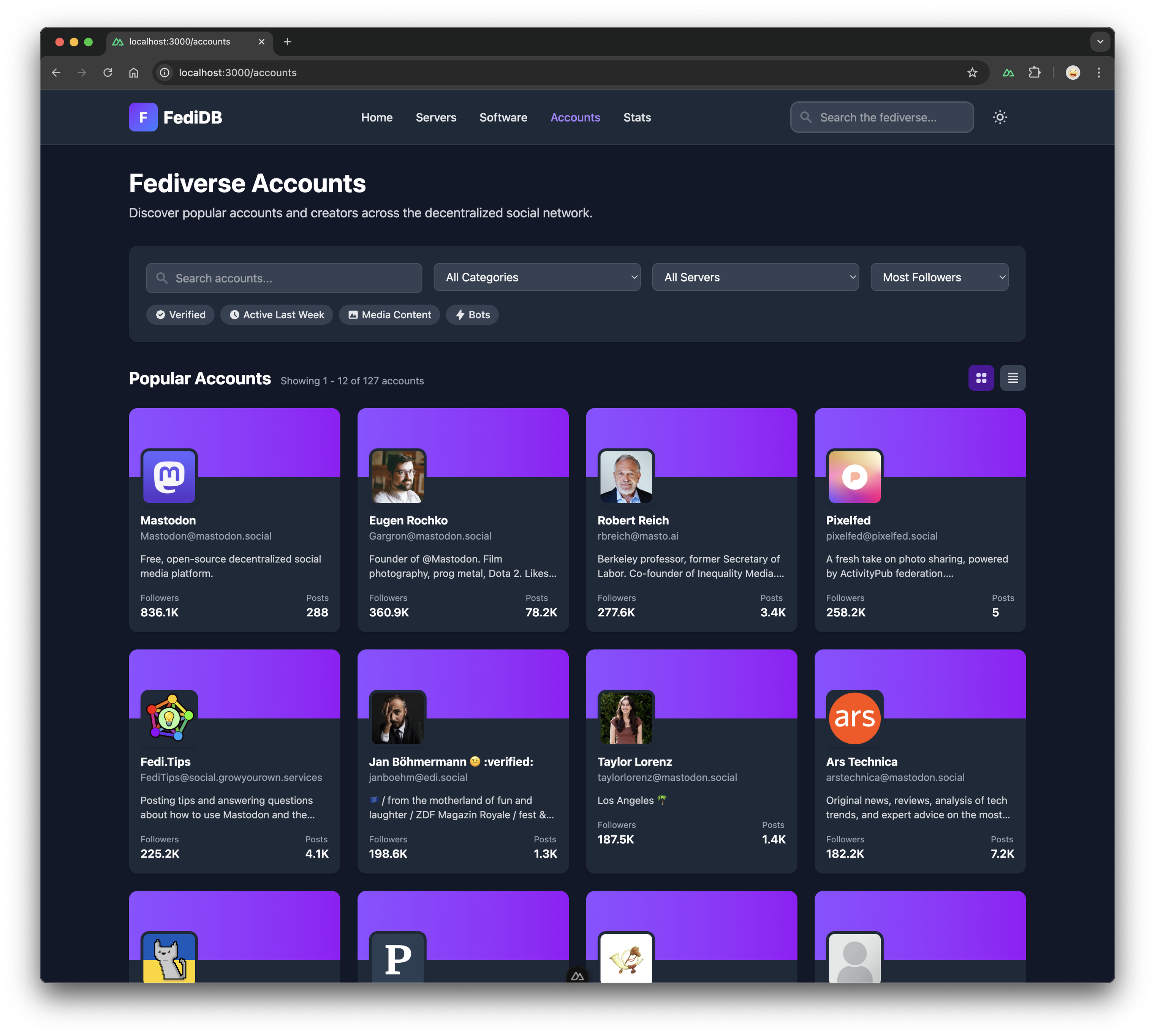
Task: Bookmark this page with the star icon
Action: [x=972, y=72]
